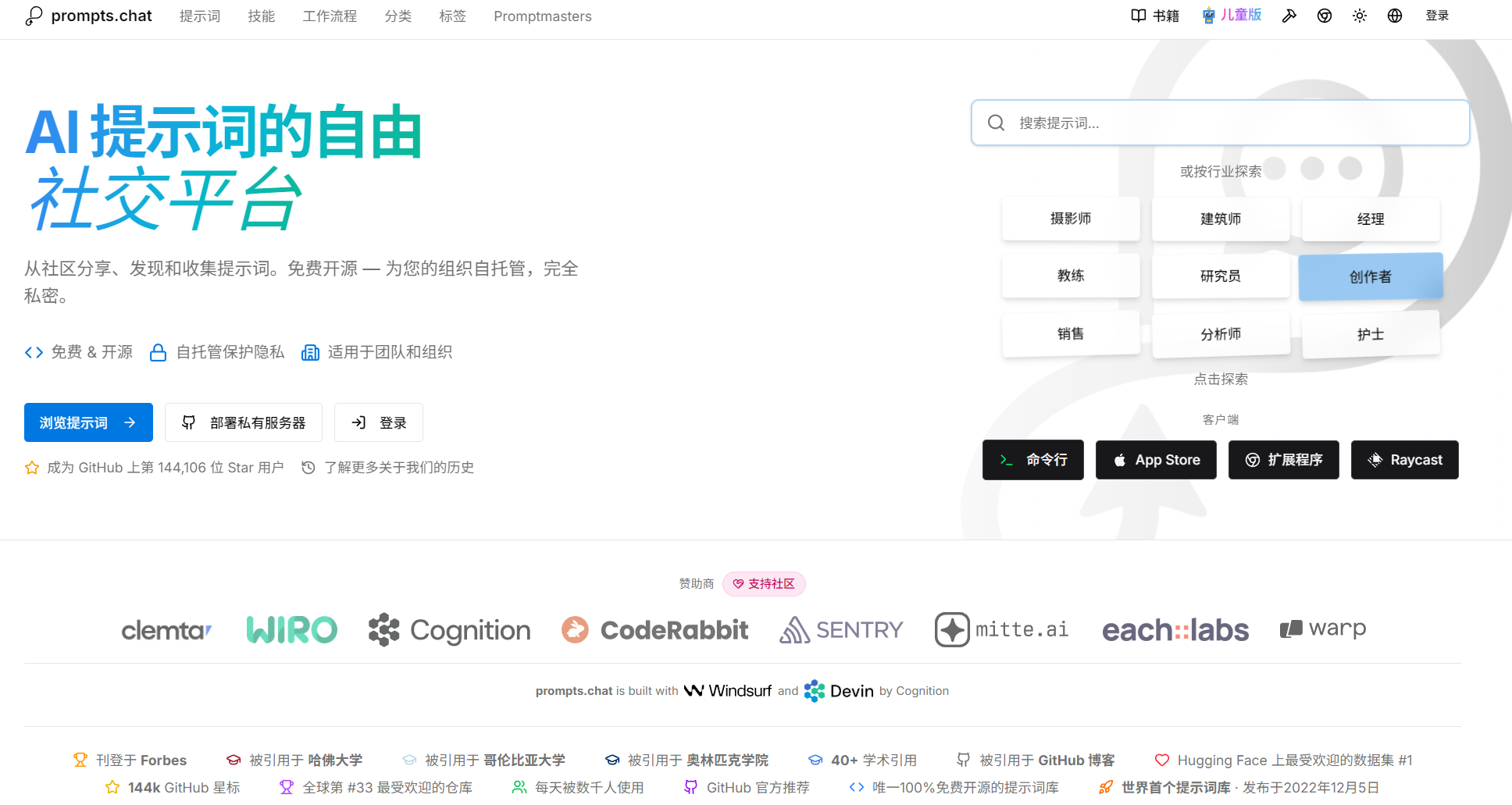Image resolution: width=1512 pixels, height=805 pixels.
Task: Click the mitte.ai sponsor logo
Action: tap(1002, 630)
